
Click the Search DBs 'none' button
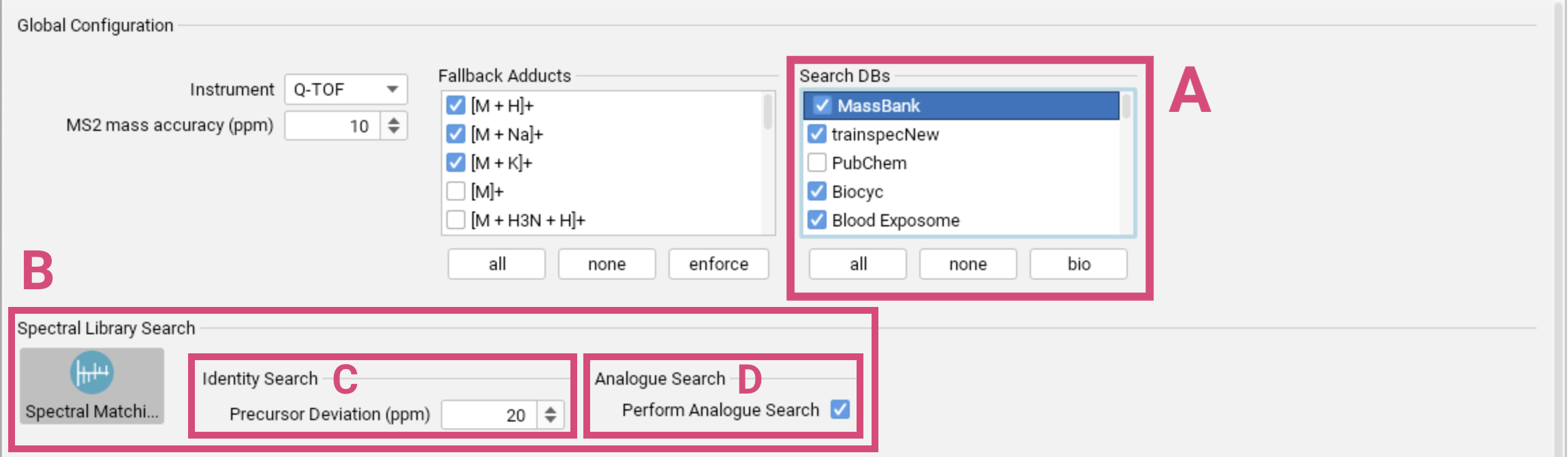[968, 264]
